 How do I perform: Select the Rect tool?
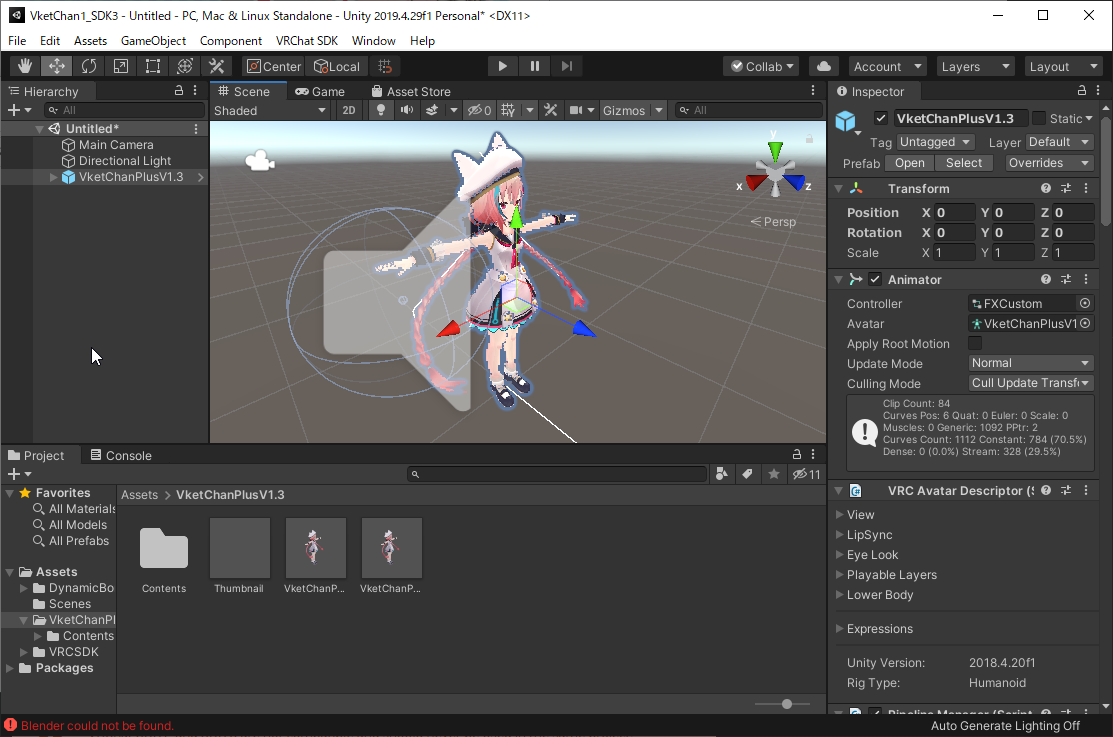click(153, 66)
